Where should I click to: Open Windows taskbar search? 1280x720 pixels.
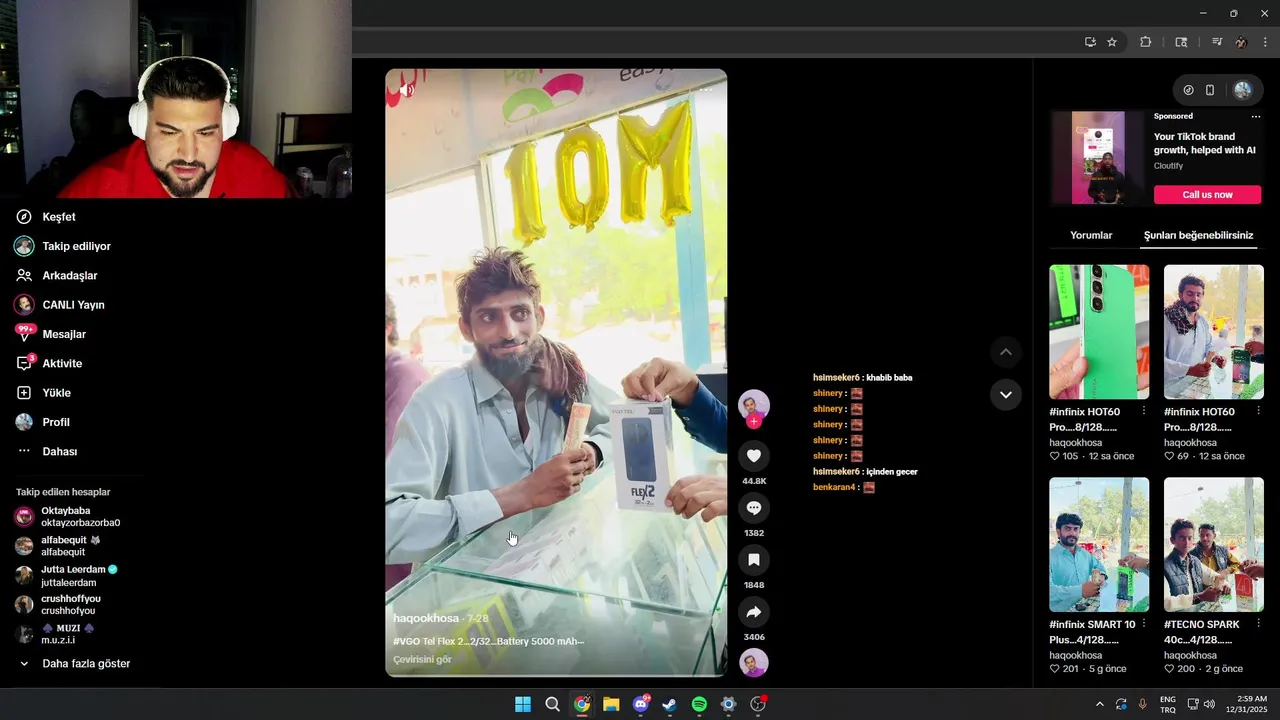(x=552, y=704)
